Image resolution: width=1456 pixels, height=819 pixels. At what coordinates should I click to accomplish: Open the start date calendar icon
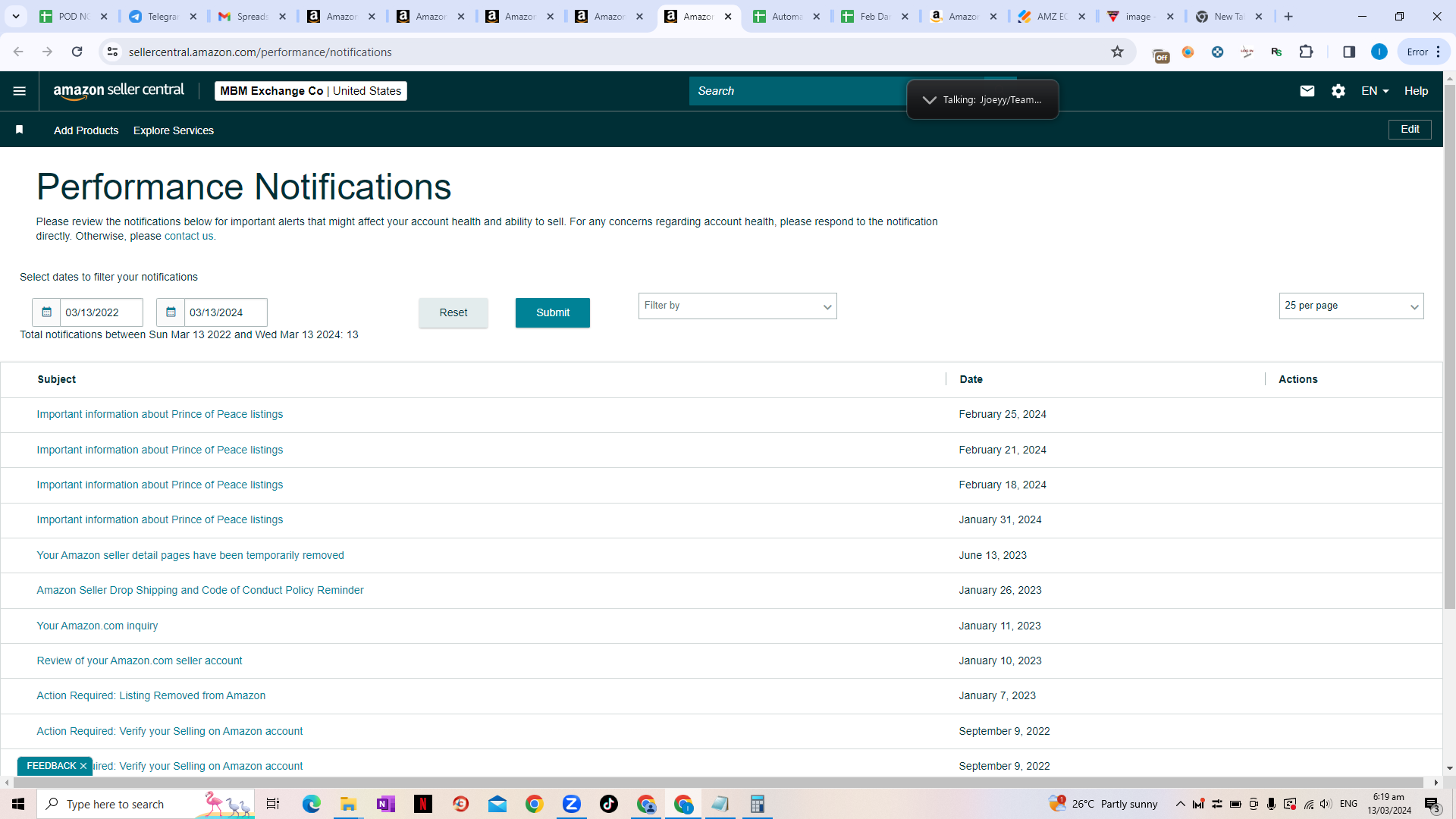coord(46,312)
